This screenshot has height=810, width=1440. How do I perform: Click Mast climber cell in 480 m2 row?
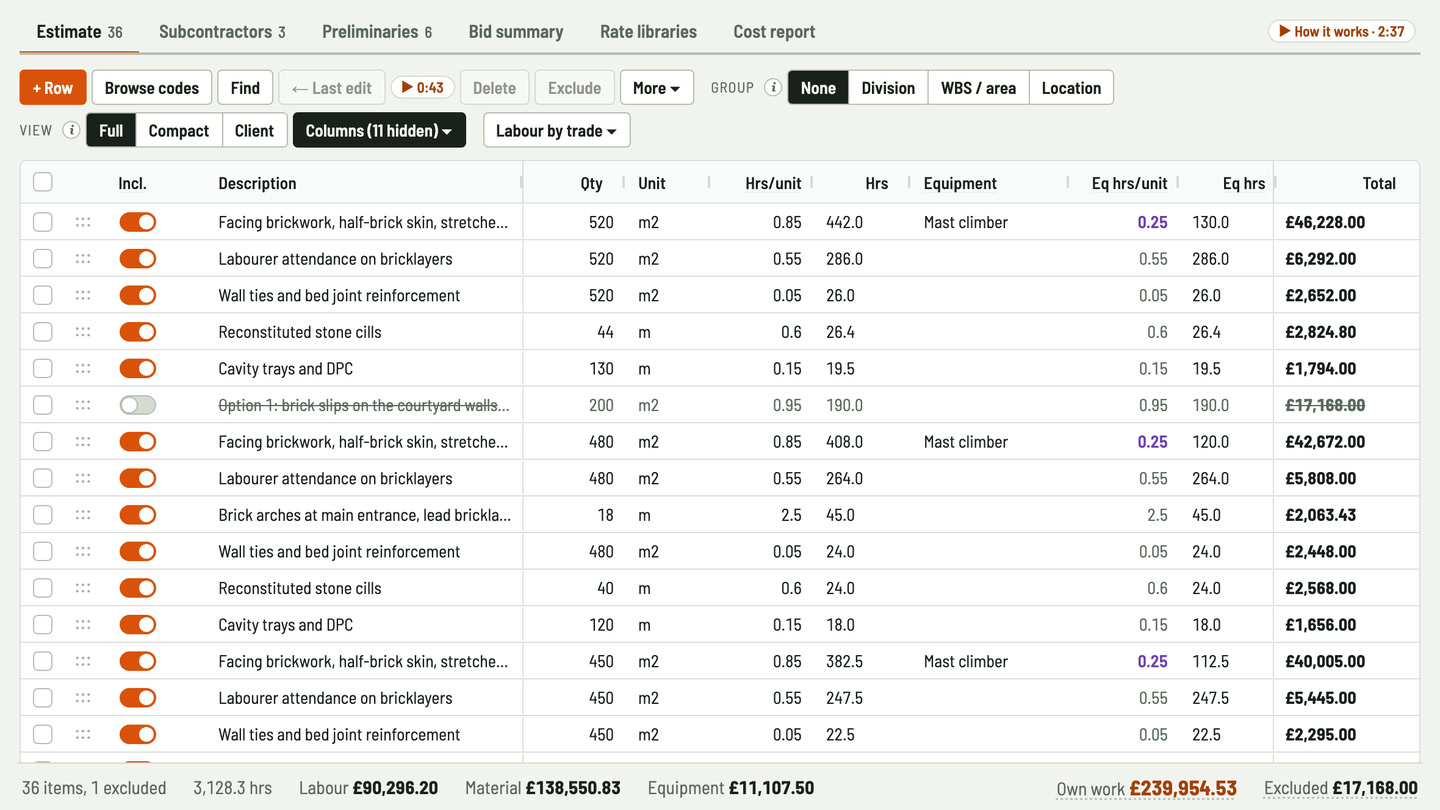[966, 442]
